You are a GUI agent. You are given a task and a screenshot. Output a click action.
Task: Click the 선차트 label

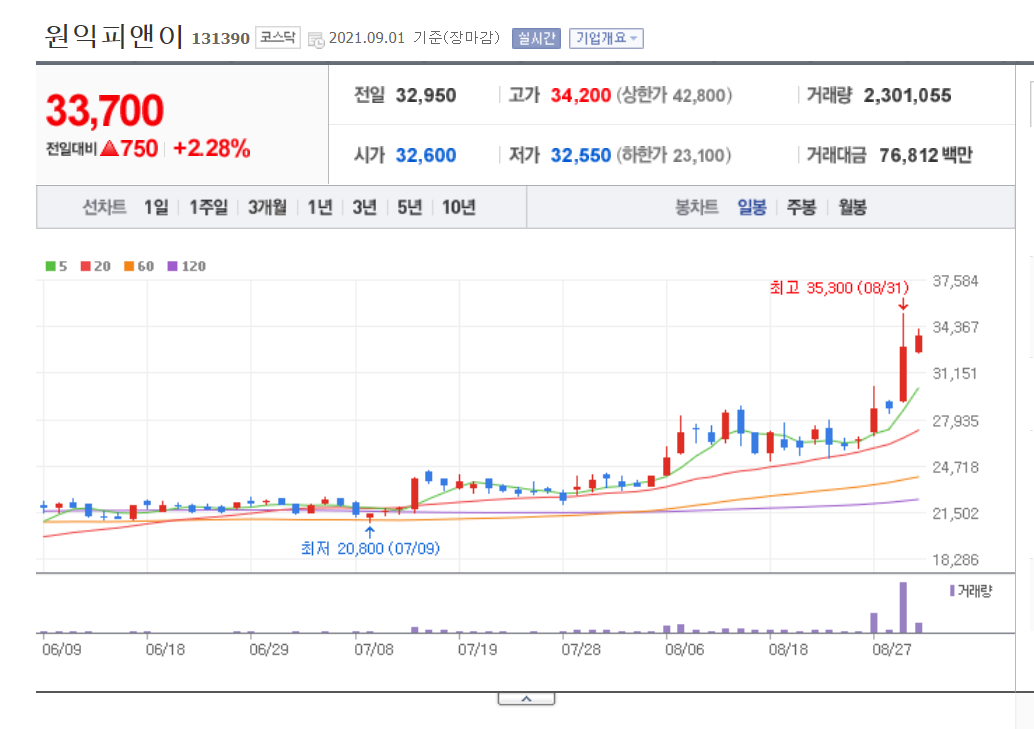[104, 208]
